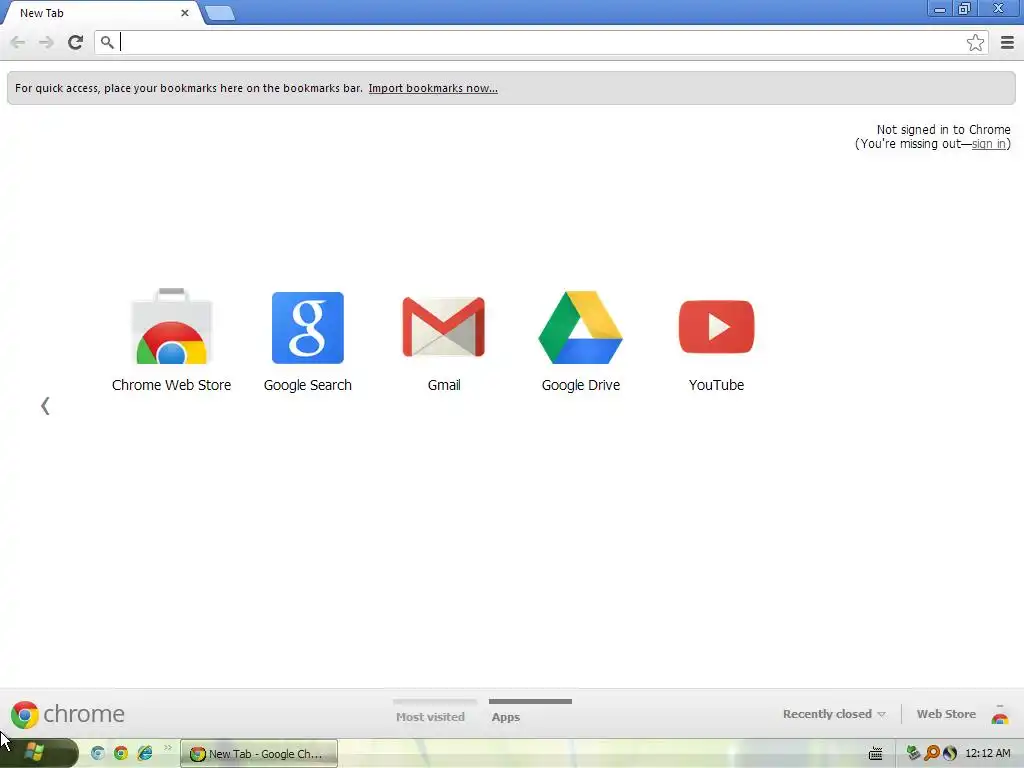Launch Internet Explorer from quick launch

click(144, 753)
